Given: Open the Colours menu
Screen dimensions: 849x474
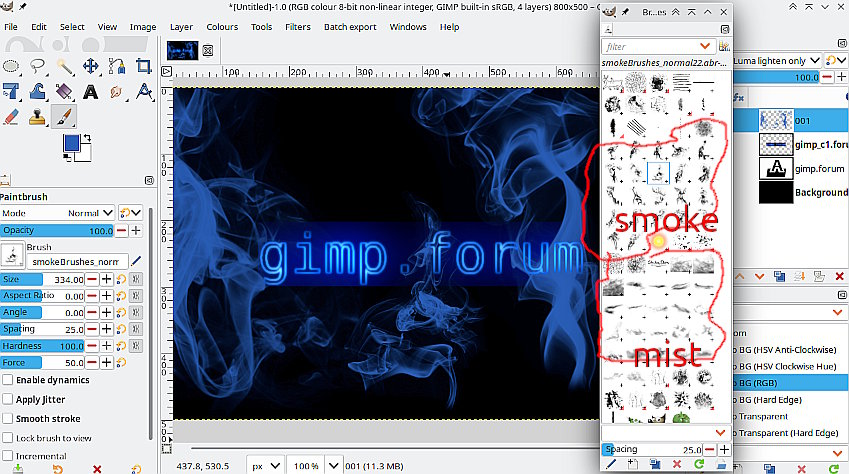Looking at the screenshot, I should (222, 27).
